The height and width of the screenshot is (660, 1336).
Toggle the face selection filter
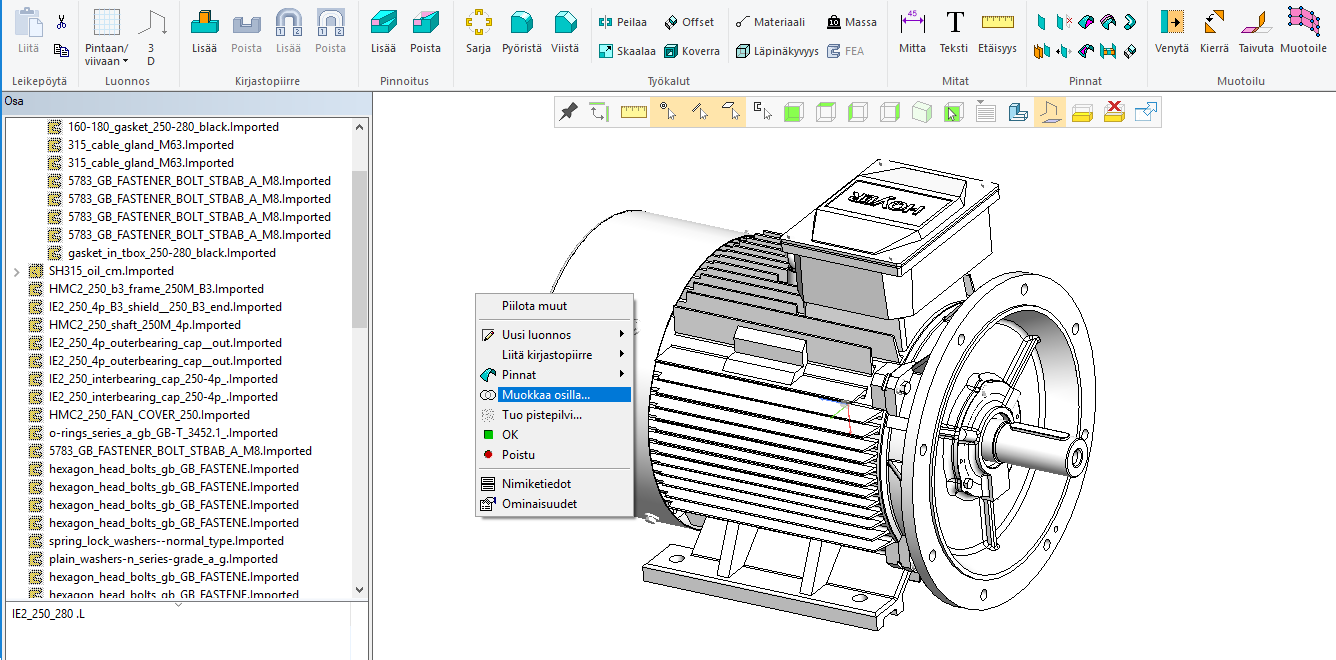pyautogui.click(x=731, y=113)
